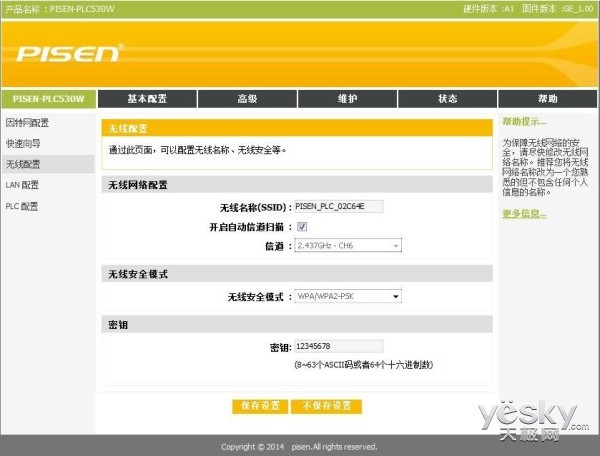Click the 密钥 input field with 12345678
This screenshot has width=600, height=456.
tap(339, 346)
